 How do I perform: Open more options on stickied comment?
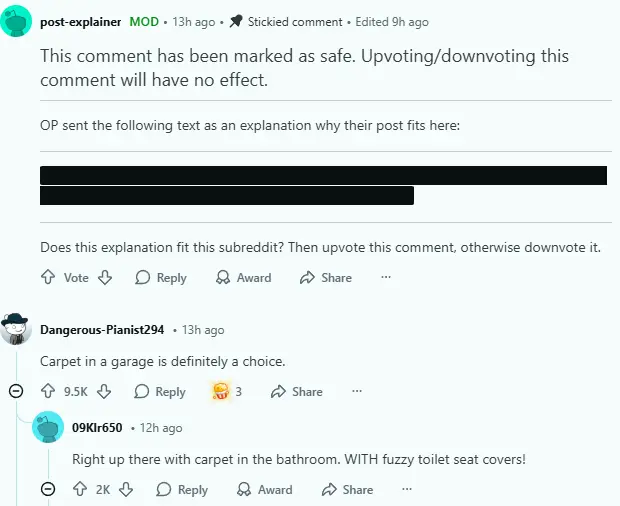click(x=386, y=278)
